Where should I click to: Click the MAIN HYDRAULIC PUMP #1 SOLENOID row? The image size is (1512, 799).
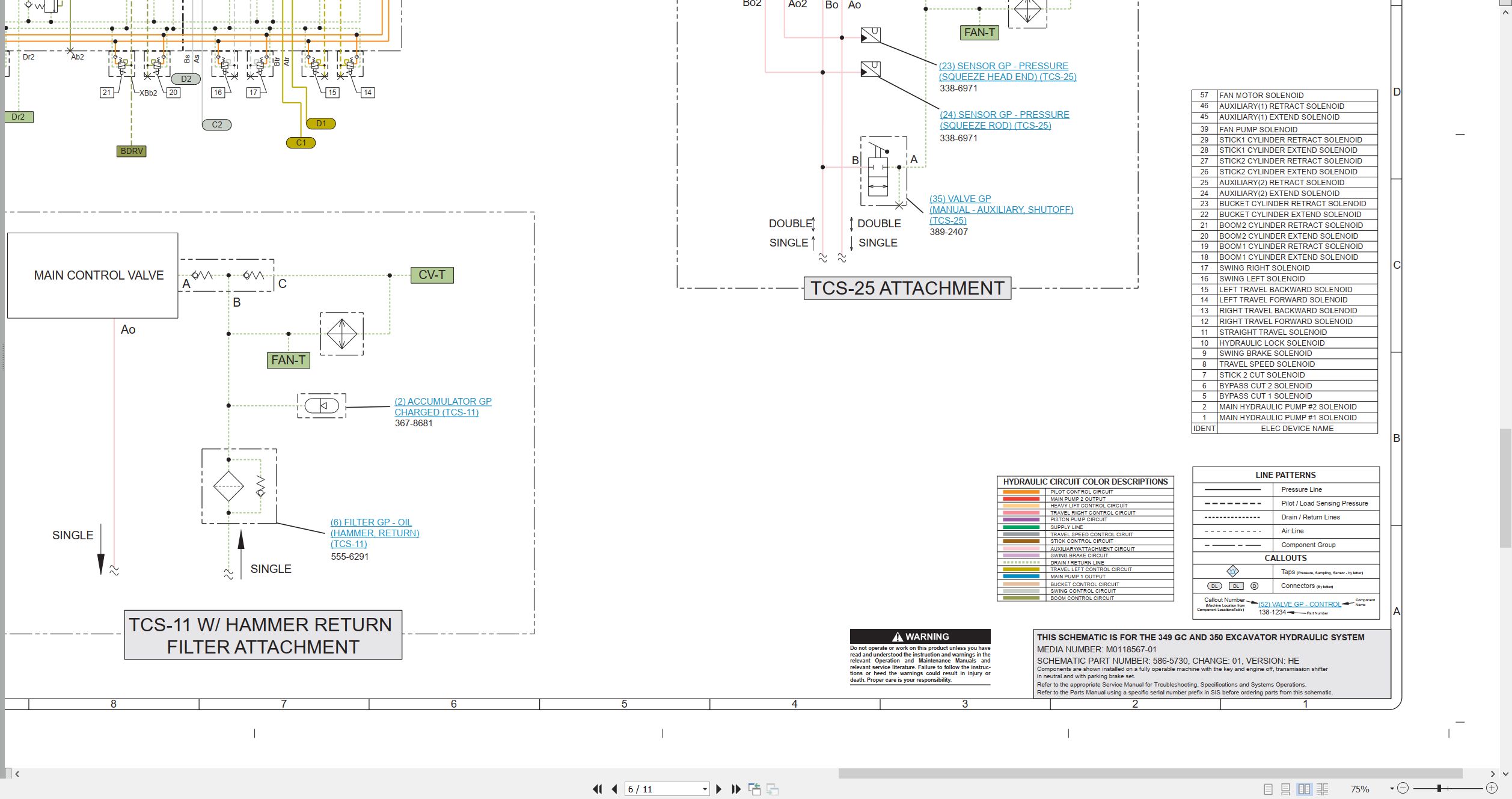pyautogui.click(x=1285, y=418)
